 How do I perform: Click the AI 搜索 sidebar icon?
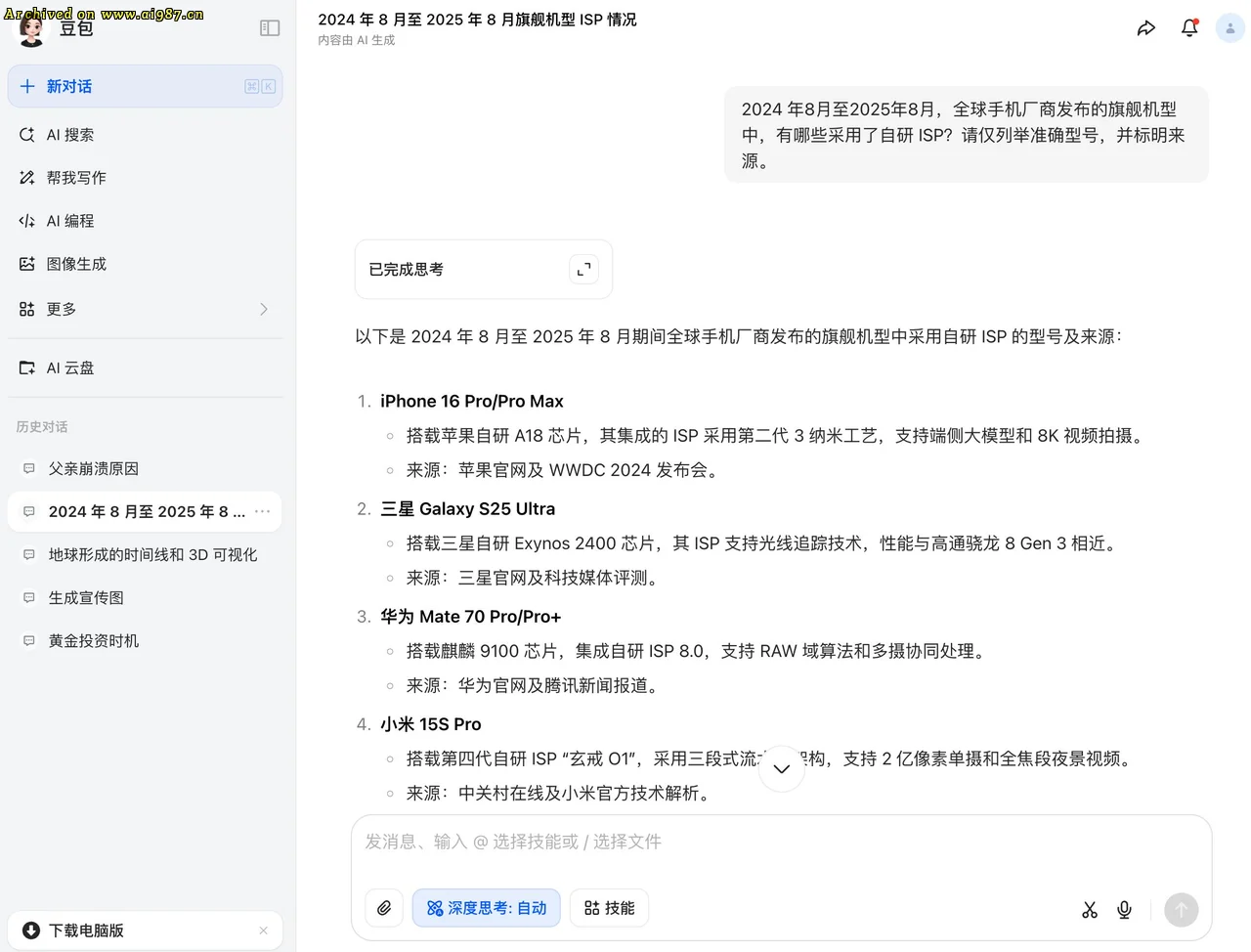(27, 135)
